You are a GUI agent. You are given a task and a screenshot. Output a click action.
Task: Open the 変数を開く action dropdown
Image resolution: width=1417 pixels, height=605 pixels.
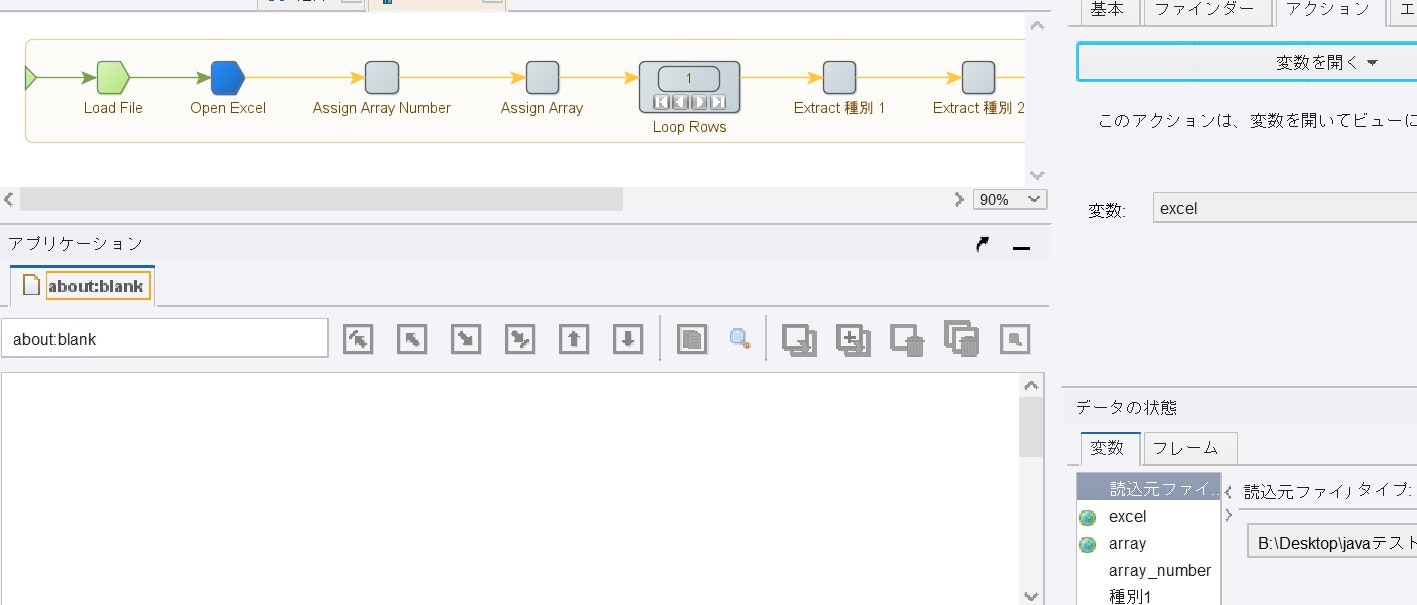1247,62
